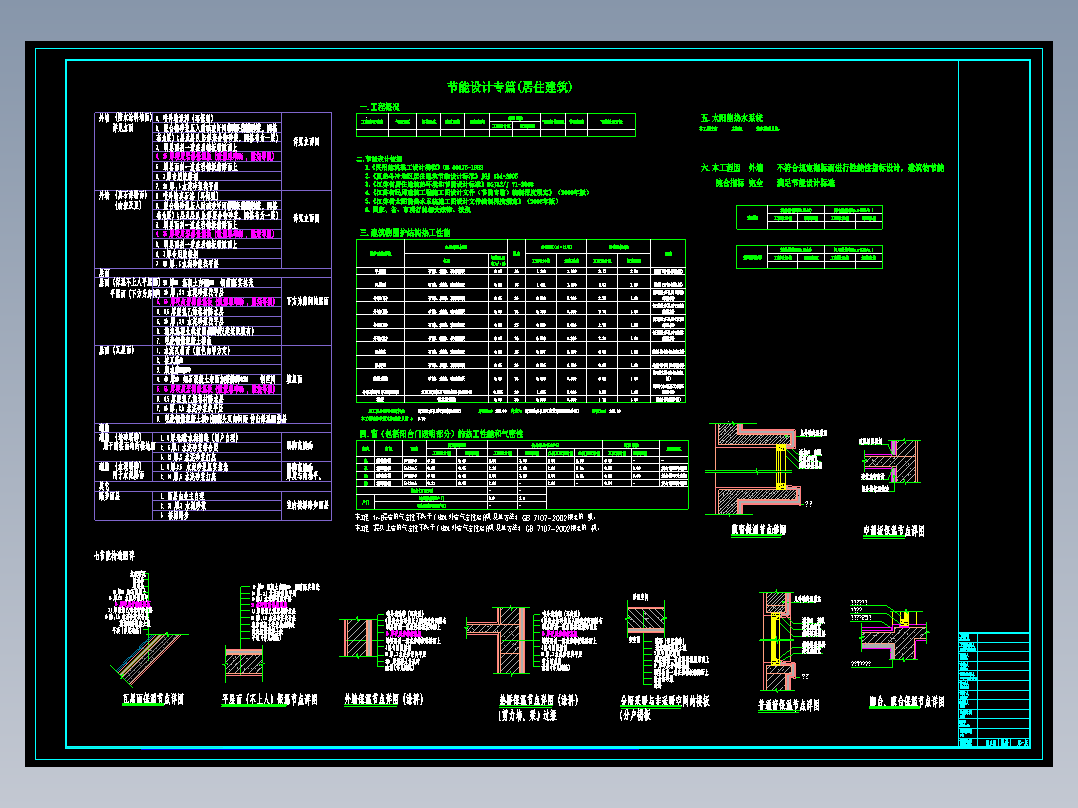Select the ordinary window section with yellow frame
Screen dimensions: 1078x808
coord(778,641)
